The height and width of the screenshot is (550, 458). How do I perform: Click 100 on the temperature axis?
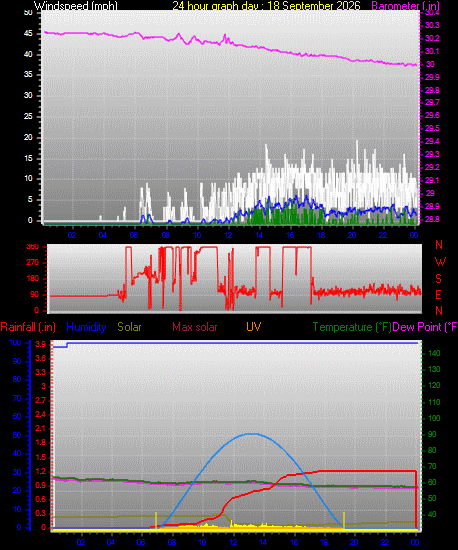pos(435,418)
